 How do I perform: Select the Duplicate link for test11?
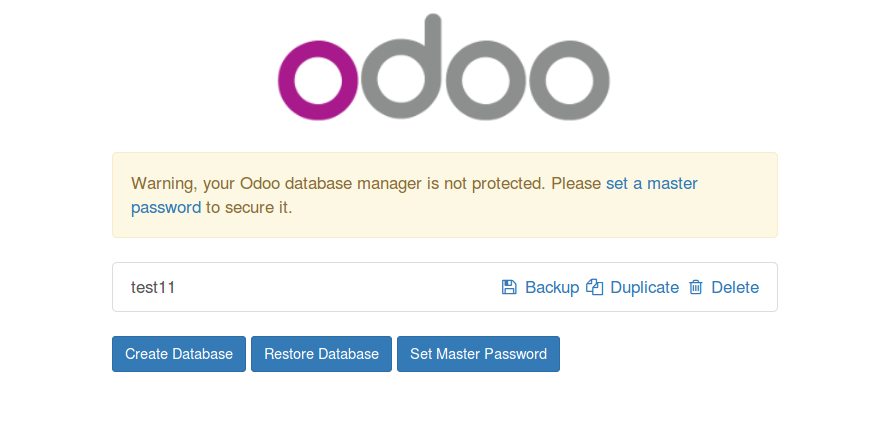click(644, 288)
